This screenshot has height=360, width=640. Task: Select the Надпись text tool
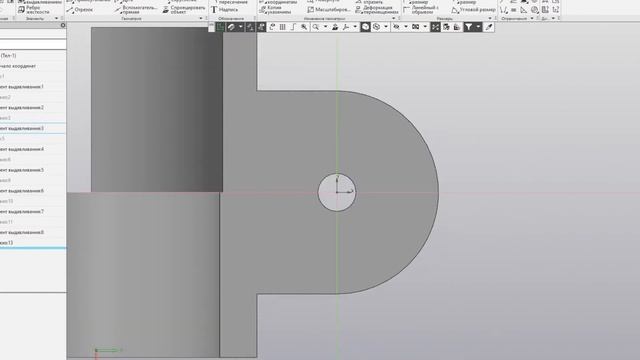pyautogui.click(x=224, y=9)
